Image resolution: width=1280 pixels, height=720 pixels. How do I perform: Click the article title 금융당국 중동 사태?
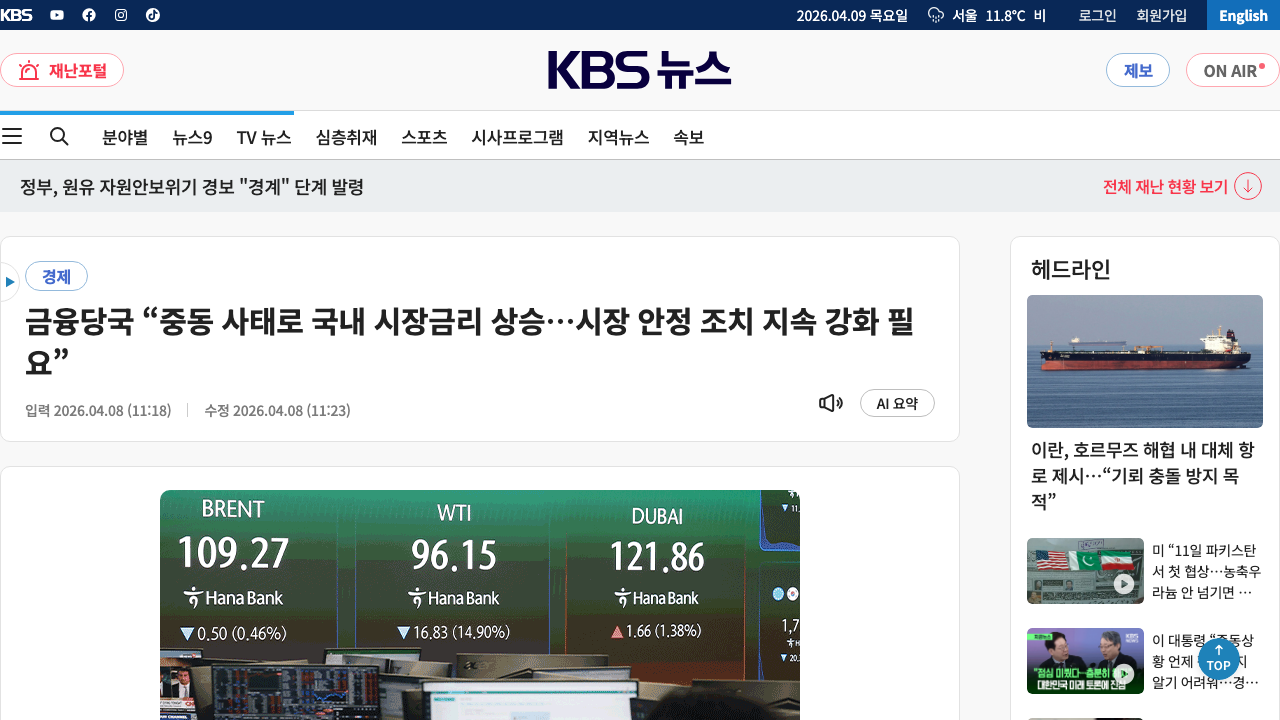469,341
